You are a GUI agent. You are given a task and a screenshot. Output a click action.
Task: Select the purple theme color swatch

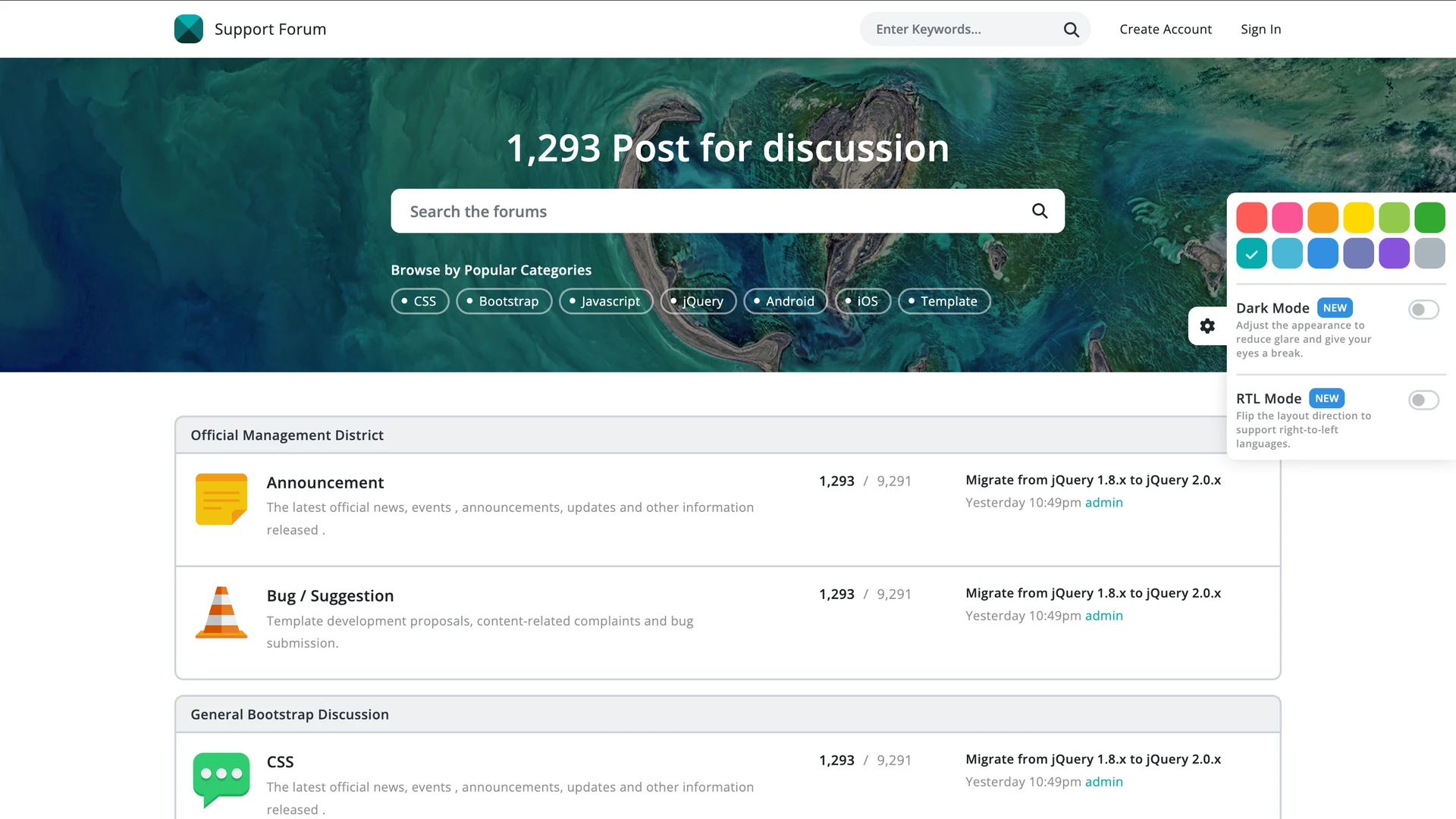1394,253
